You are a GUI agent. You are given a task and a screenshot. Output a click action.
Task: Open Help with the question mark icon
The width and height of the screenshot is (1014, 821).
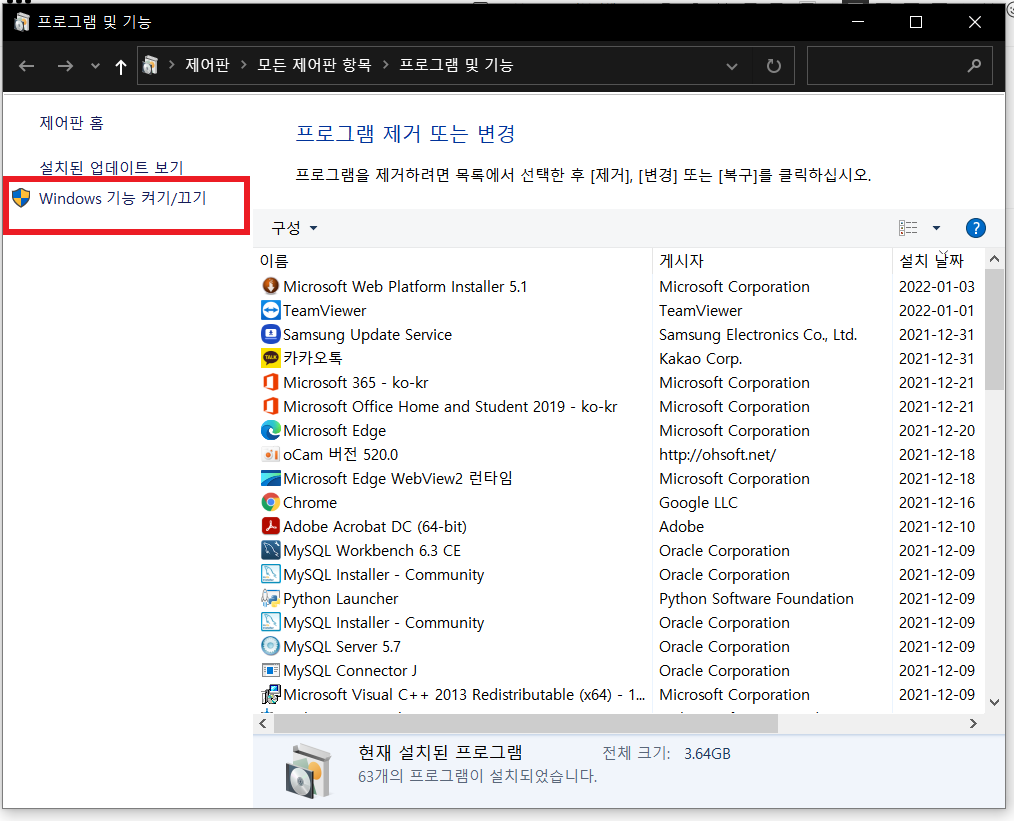(x=975, y=228)
